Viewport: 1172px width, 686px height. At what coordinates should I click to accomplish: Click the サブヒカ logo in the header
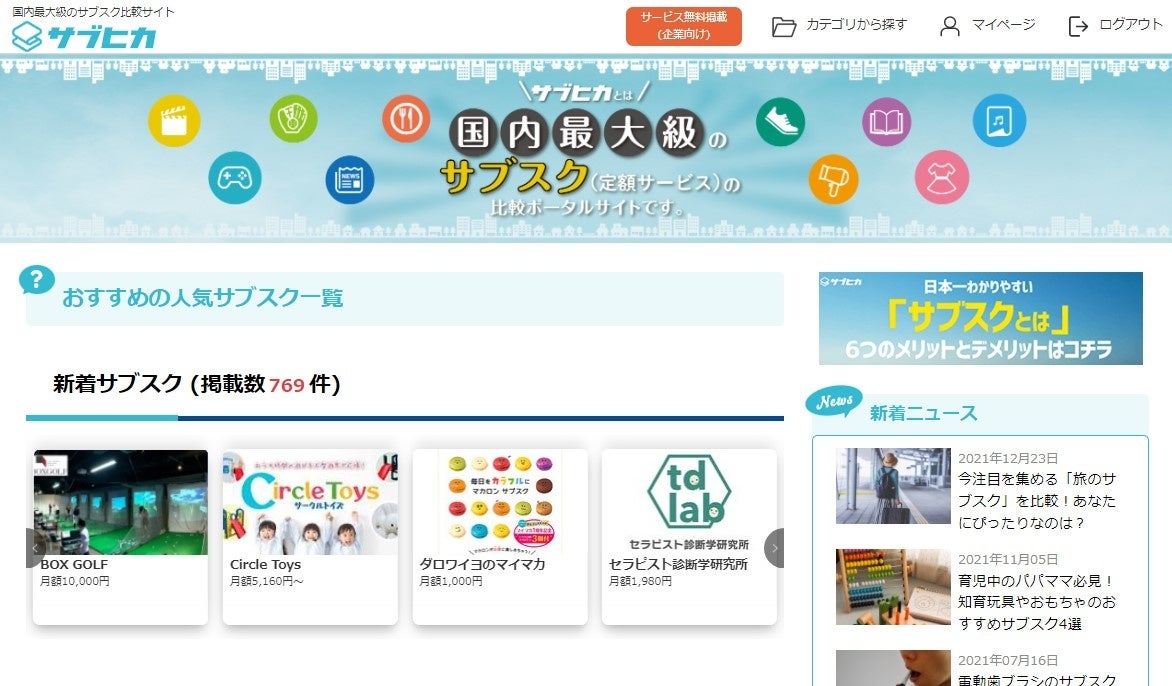point(84,36)
